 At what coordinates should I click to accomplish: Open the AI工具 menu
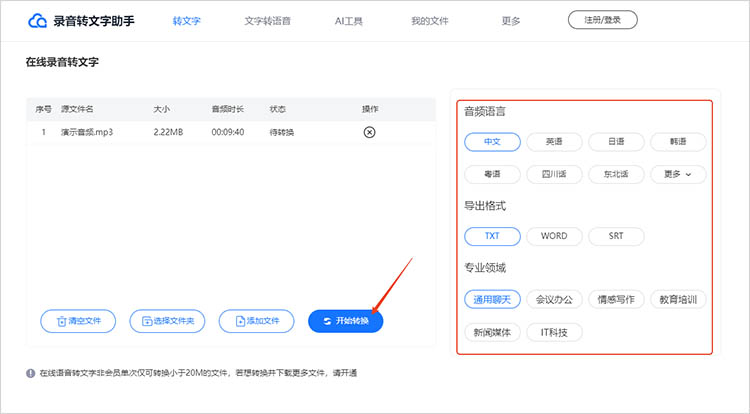[349, 21]
